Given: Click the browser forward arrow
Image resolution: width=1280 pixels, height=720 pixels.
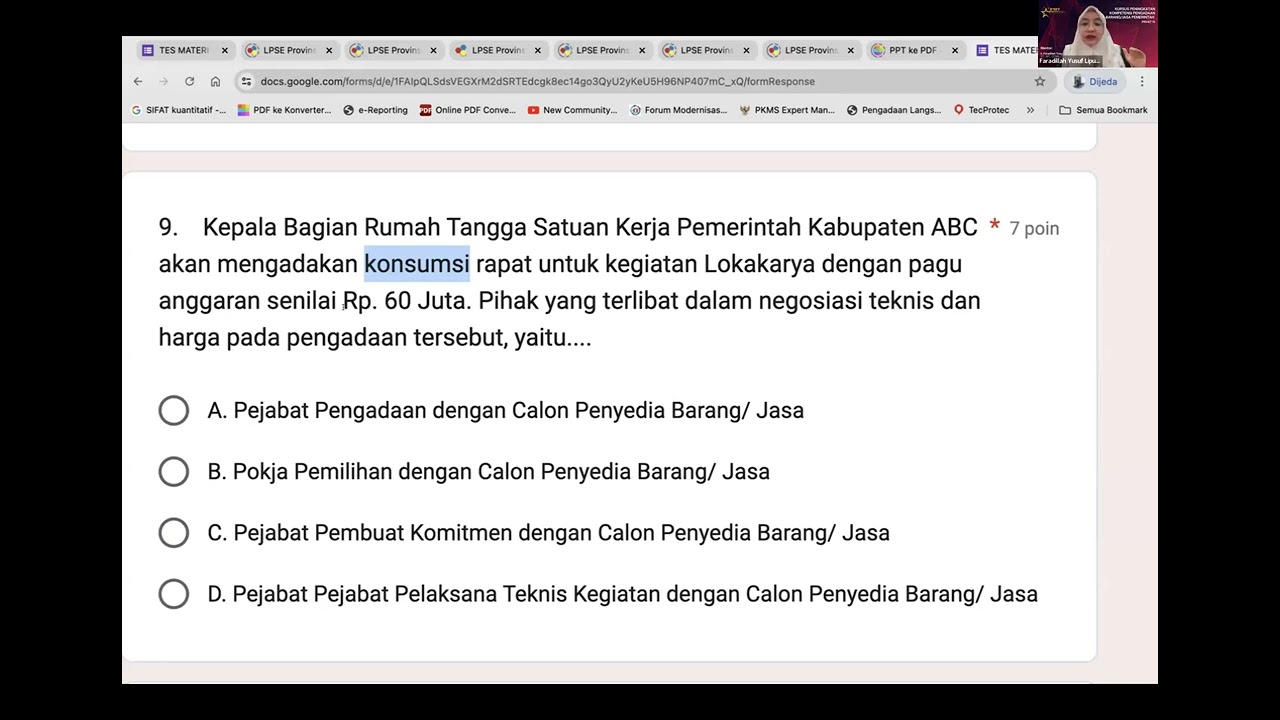Looking at the screenshot, I should pyautogui.click(x=163, y=81).
